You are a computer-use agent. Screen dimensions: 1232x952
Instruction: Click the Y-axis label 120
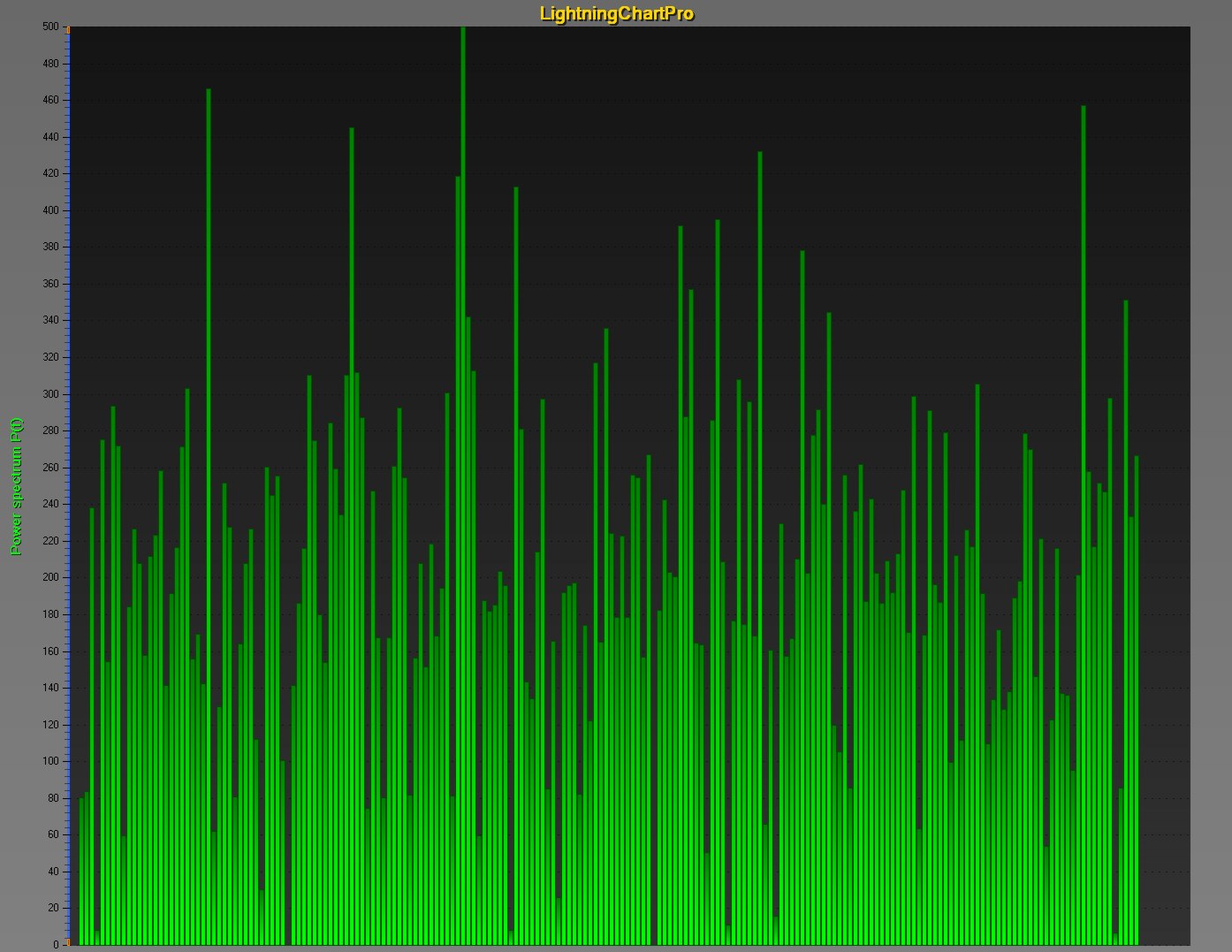(50, 725)
